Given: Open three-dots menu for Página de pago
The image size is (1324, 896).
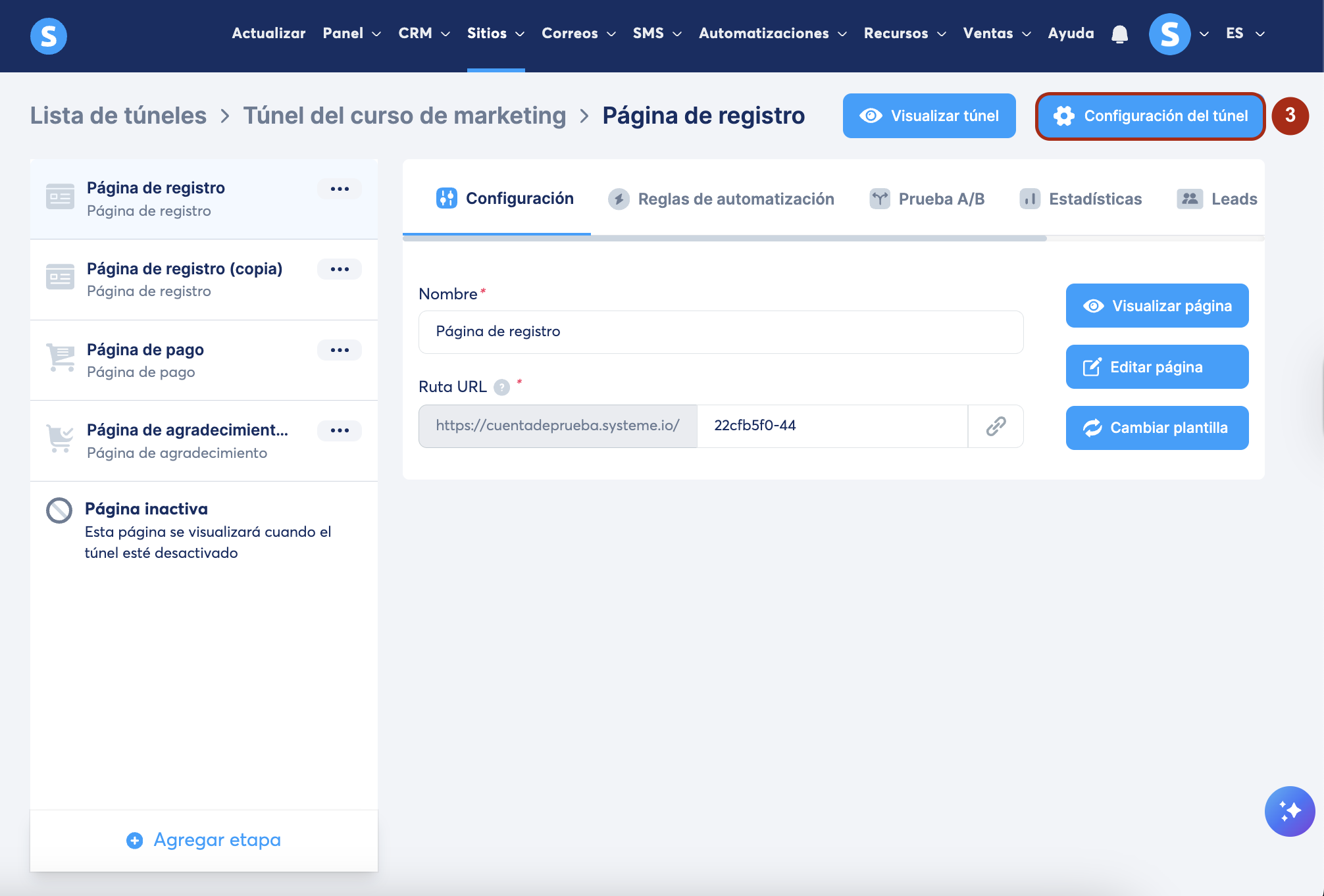Looking at the screenshot, I should click(340, 350).
